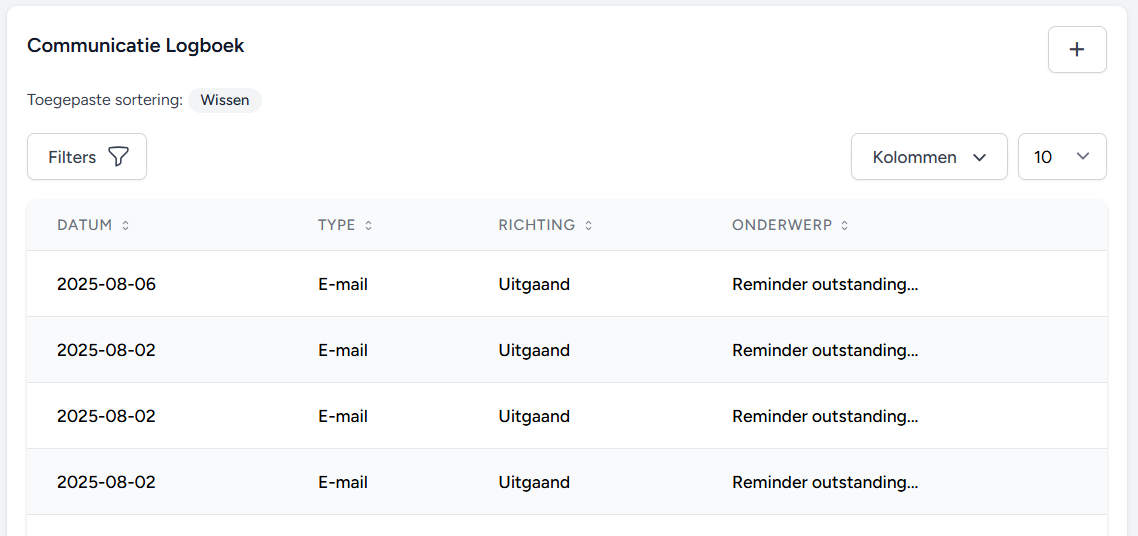
Task: Sort by Onderwerp column arrows
Action: (x=844, y=226)
